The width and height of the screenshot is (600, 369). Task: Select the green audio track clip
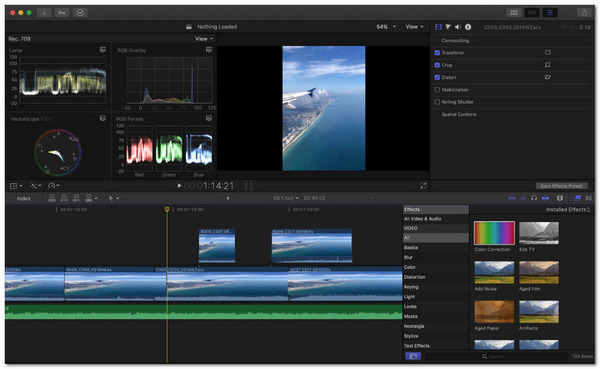[204, 312]
